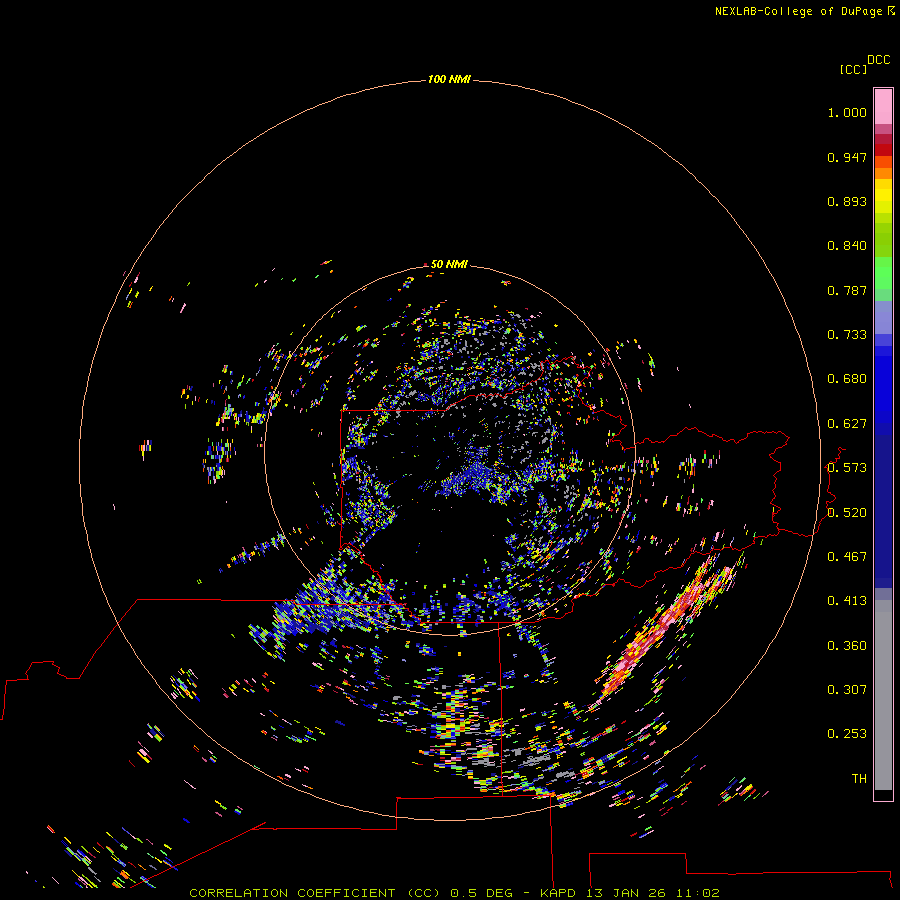Click the 100 NMI range ring label
The image size is (900, 900).
pyautogui.click(x=449, y=79)
